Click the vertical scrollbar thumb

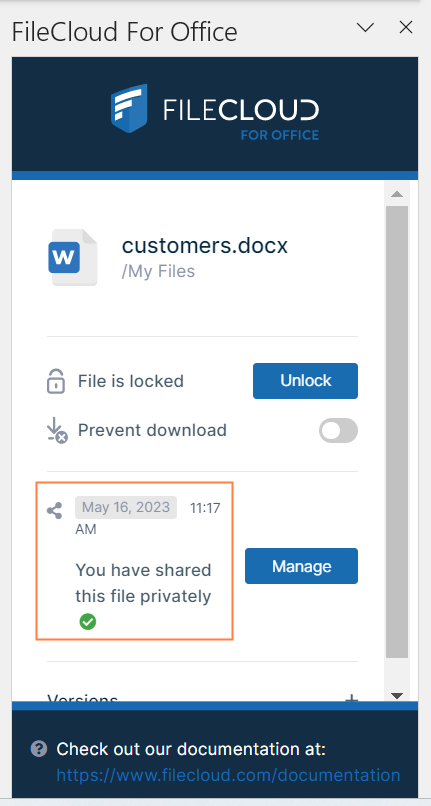[397, 432]
